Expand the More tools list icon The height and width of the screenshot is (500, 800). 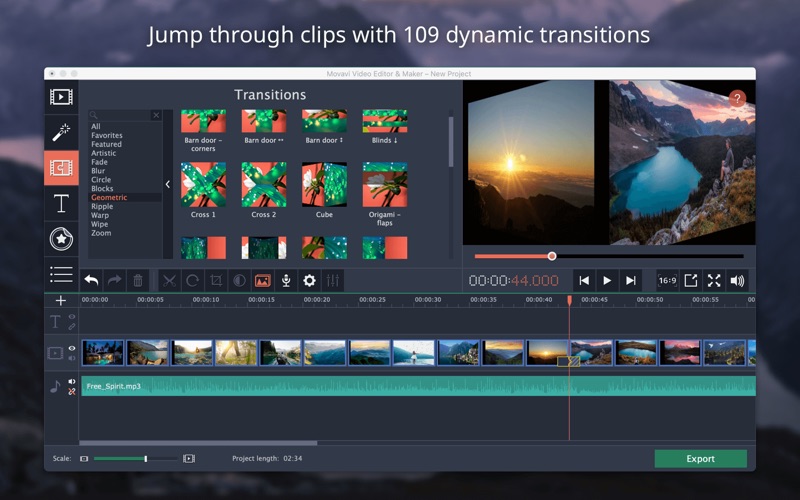coord(61,273)
